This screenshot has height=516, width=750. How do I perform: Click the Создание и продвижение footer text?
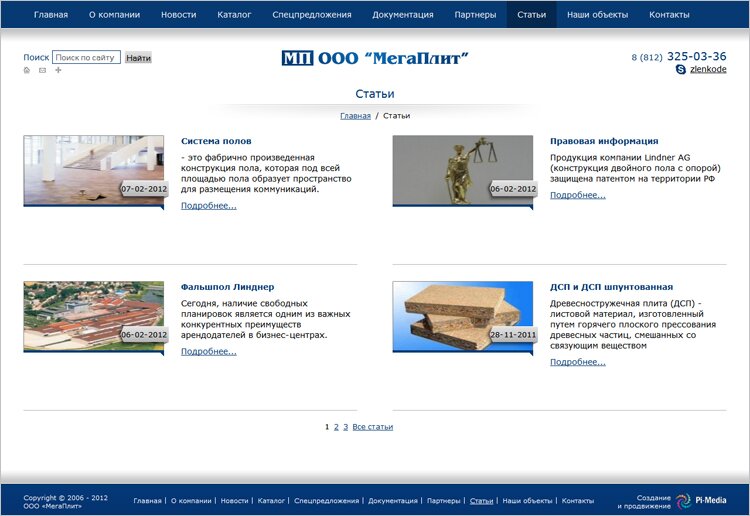tap(644, 502)
